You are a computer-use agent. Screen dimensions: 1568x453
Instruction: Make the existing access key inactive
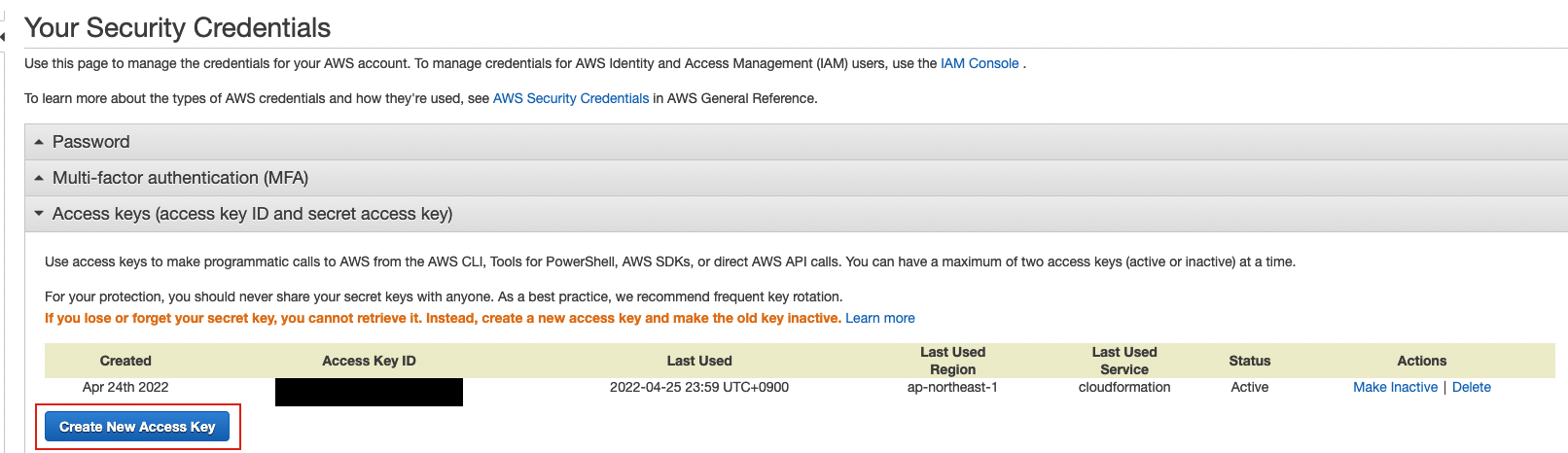(1395, 387)
